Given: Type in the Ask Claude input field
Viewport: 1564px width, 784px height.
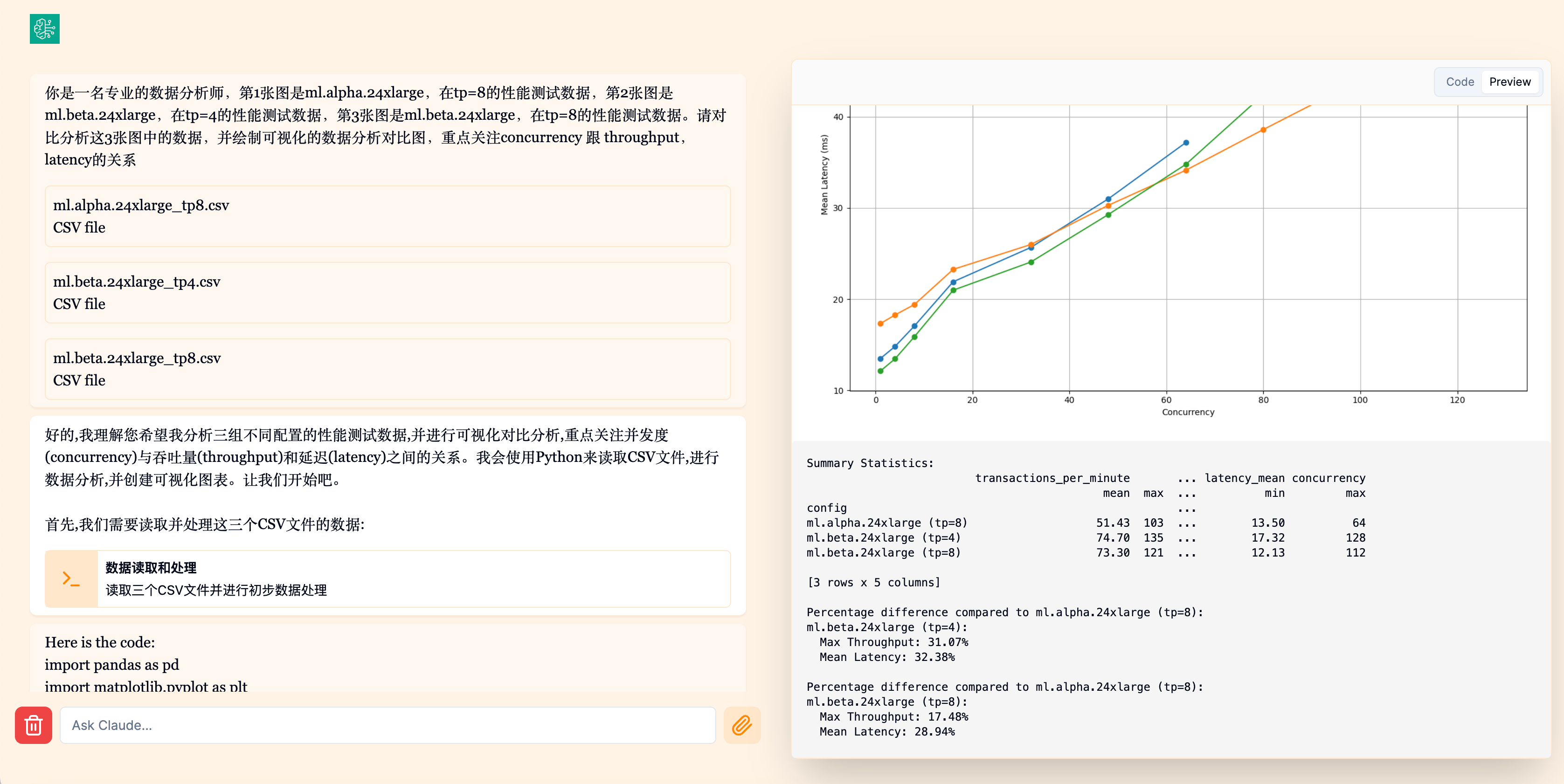Looking at the screenshot, I should 387,724.
